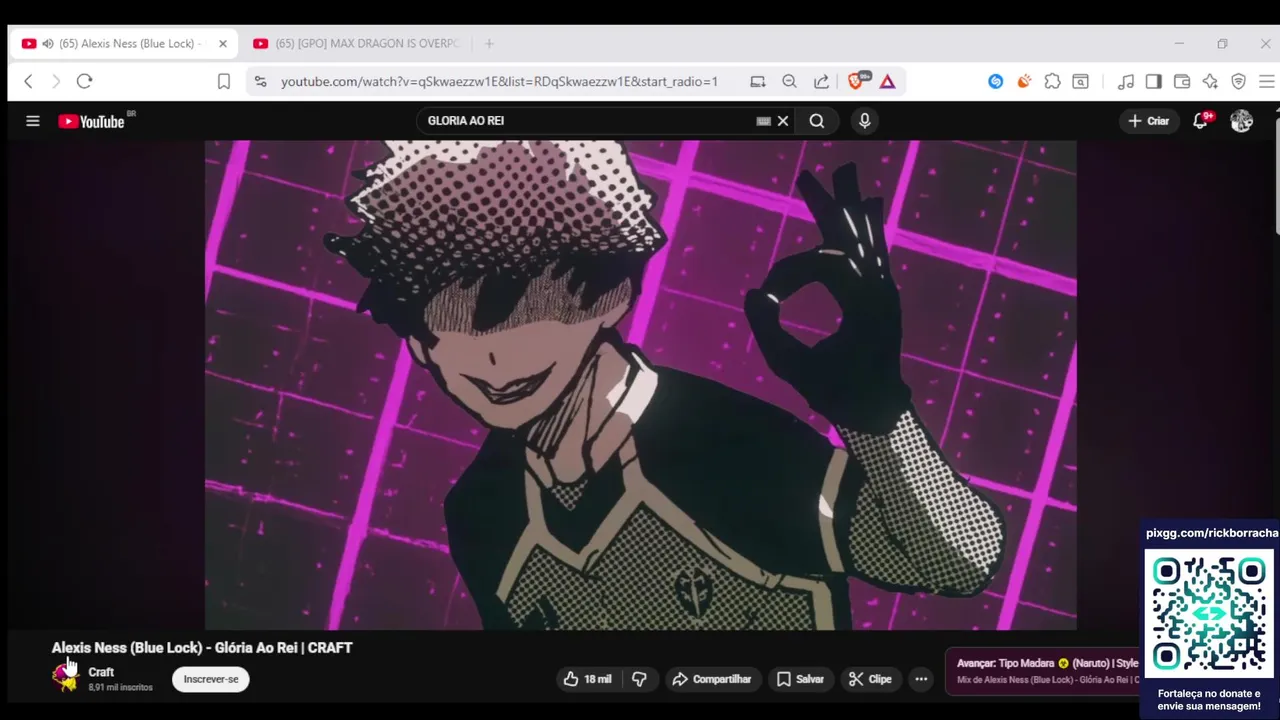Switch to the GPO MAX DRAGON tab
This screenshot has width=1280, height=720.
[x=356, y=44]
